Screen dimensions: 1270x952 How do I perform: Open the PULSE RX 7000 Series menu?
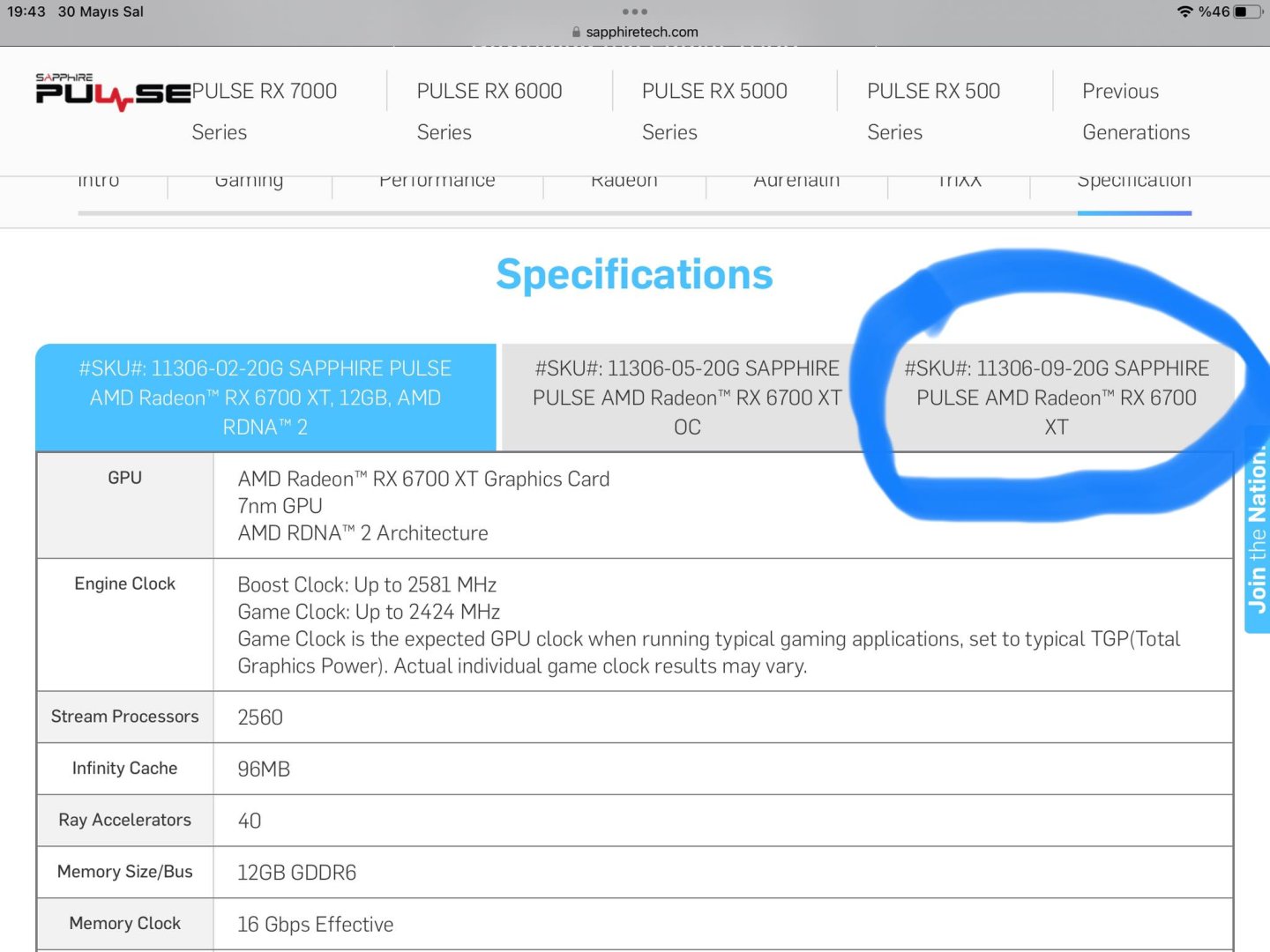[x=265, y=111]
